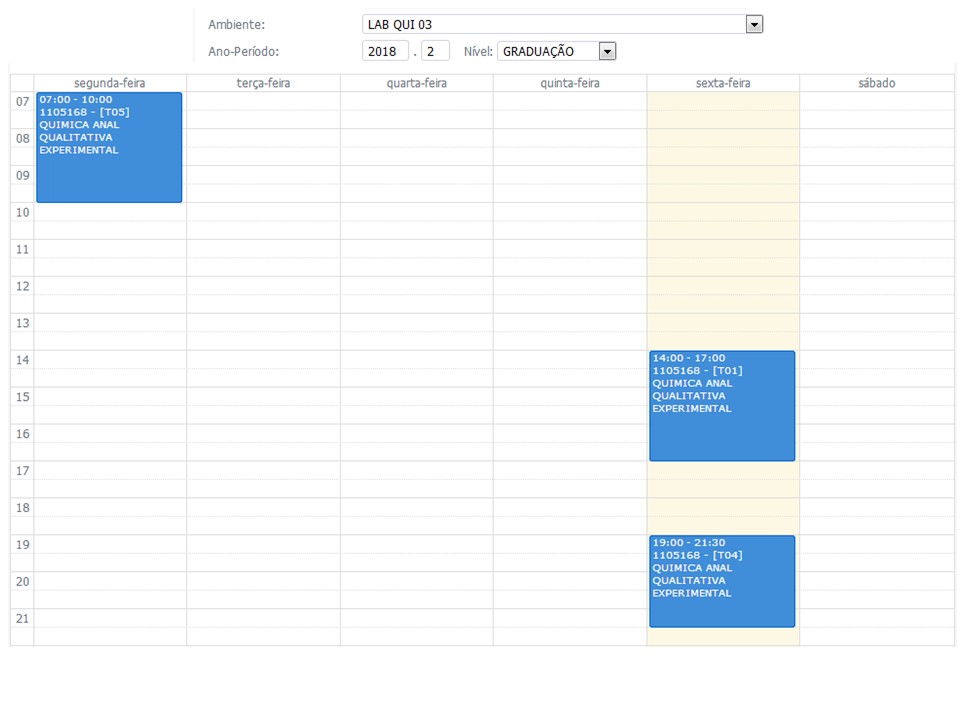Viewport: 960px width, 720px height.
Task: Click the LAB QUI 03 combo box
Action: pyautogui.click(x=554, y=24)
